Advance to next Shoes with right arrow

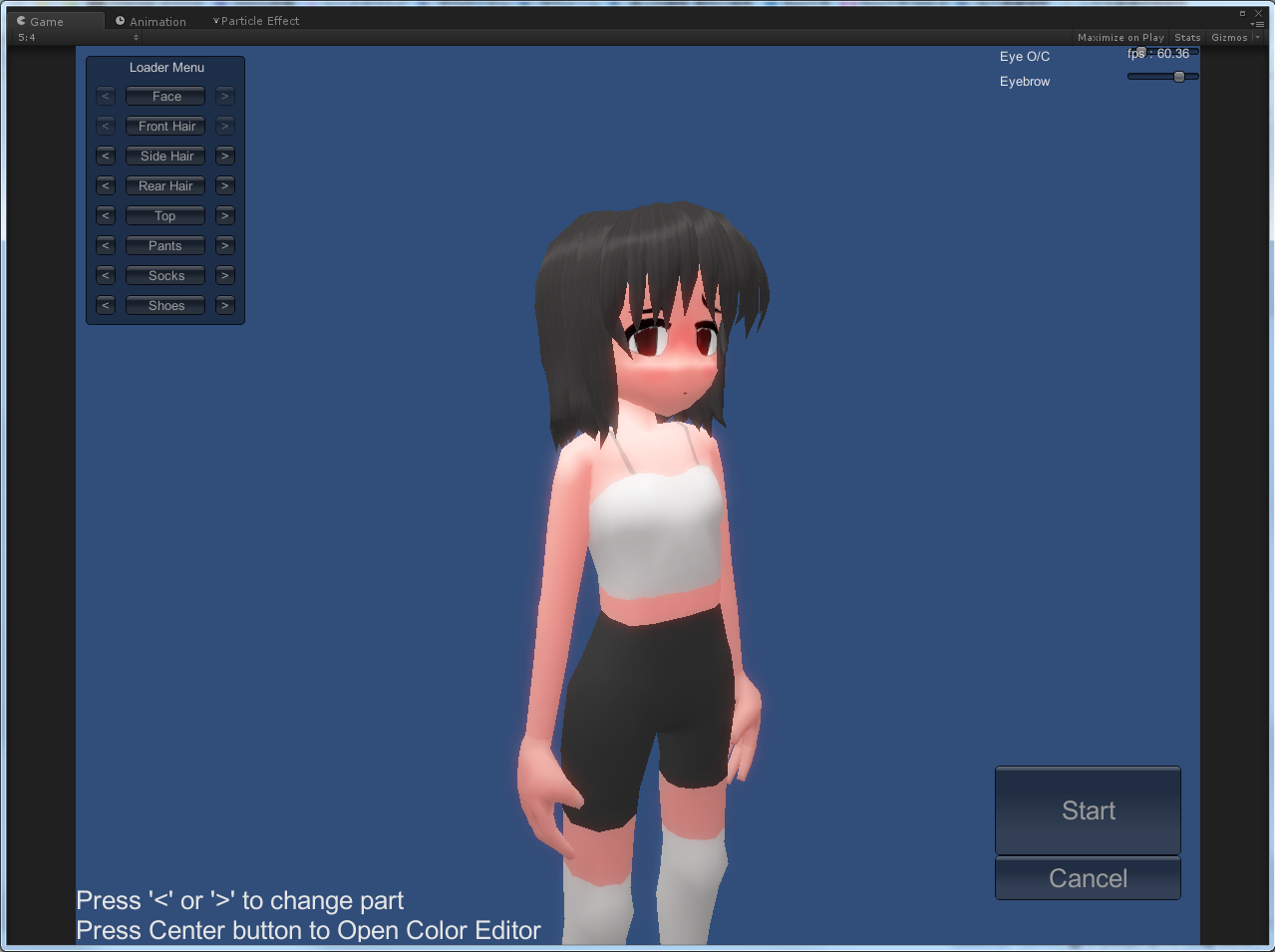coord(225,306)
